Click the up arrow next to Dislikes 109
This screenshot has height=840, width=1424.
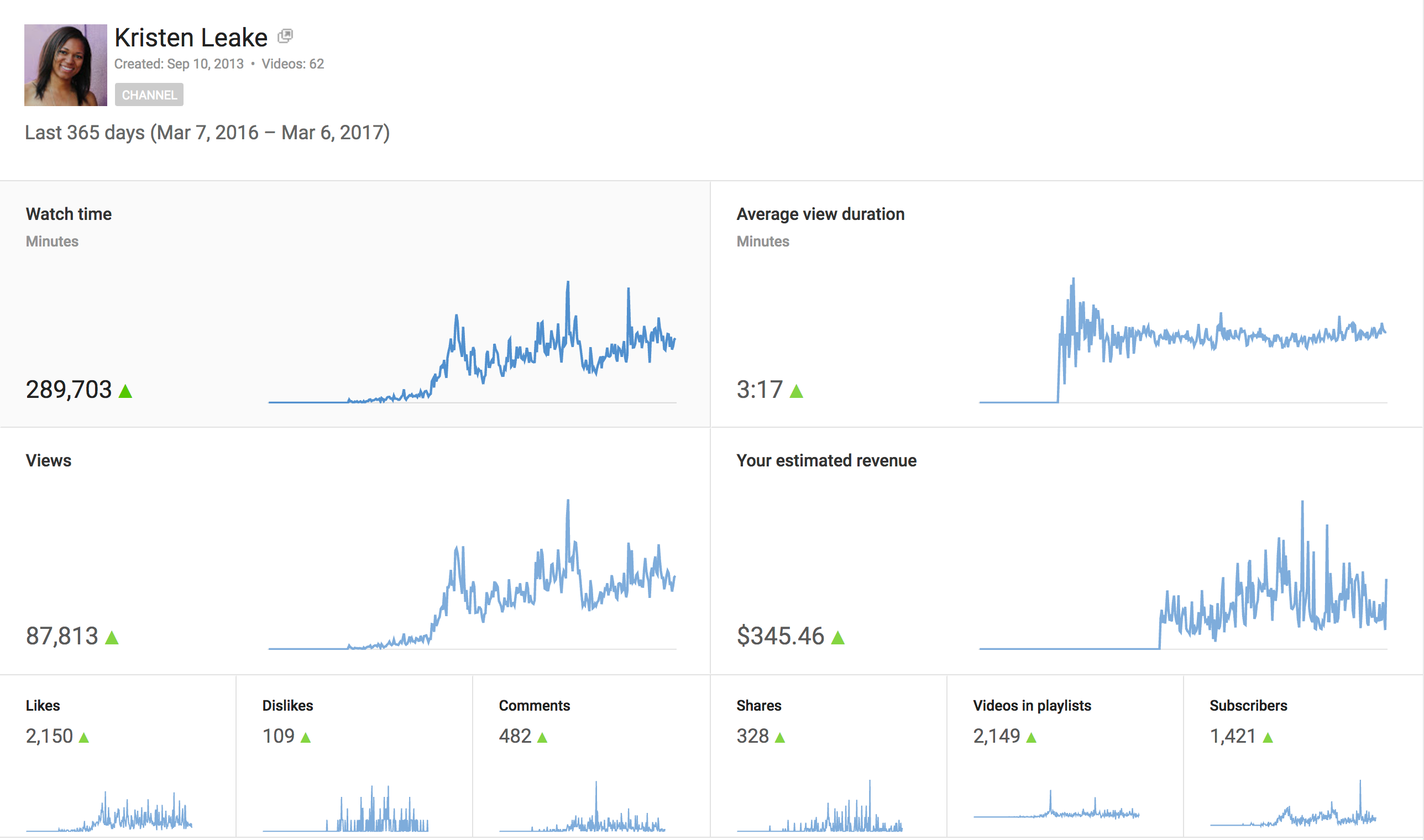click(x=306, y=737)
